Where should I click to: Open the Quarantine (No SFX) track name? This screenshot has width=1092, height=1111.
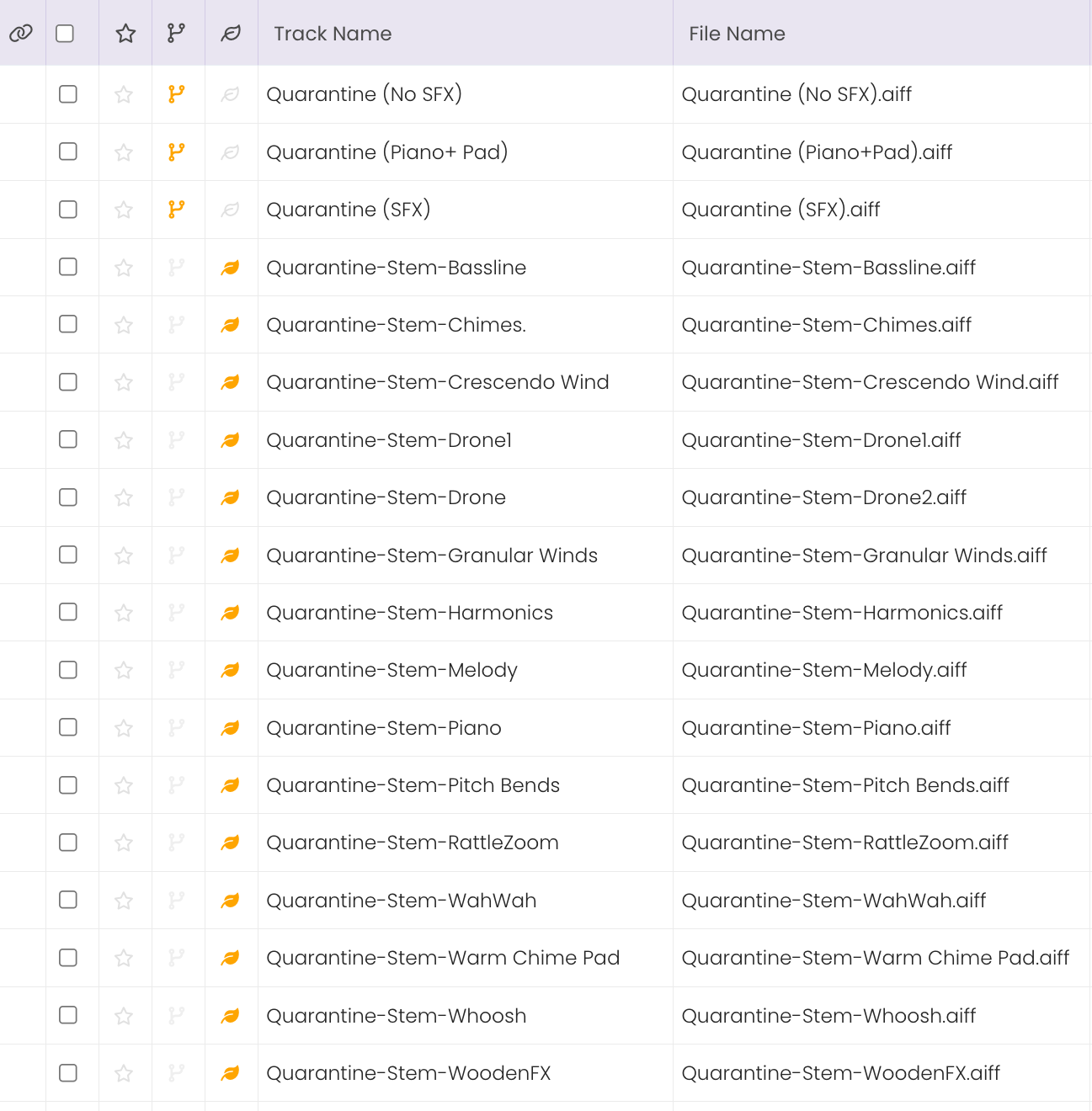pos(364,94)
